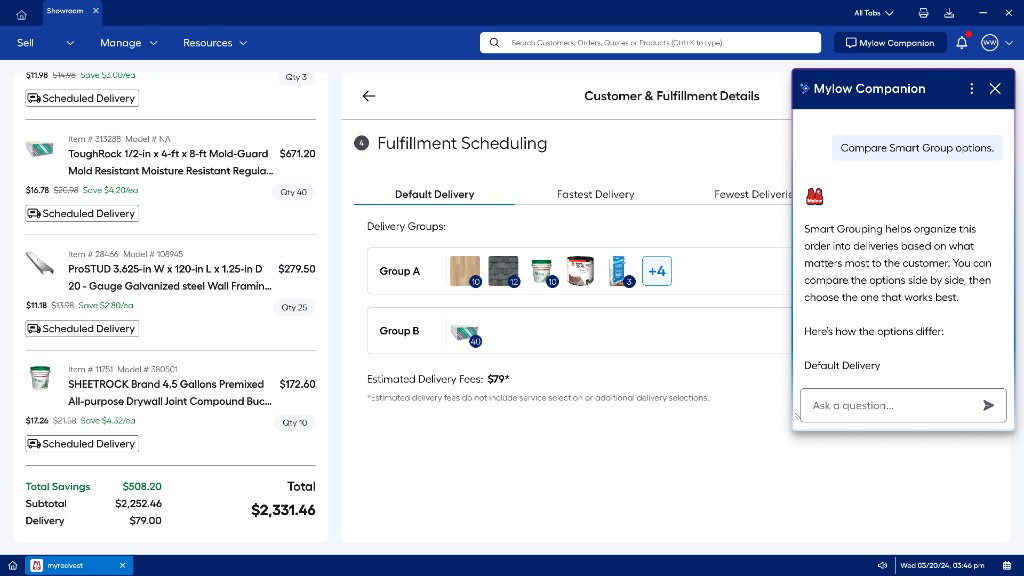Switch to the Fastest Delivery tab
The image size is (1024, 576).
[596, 194]
